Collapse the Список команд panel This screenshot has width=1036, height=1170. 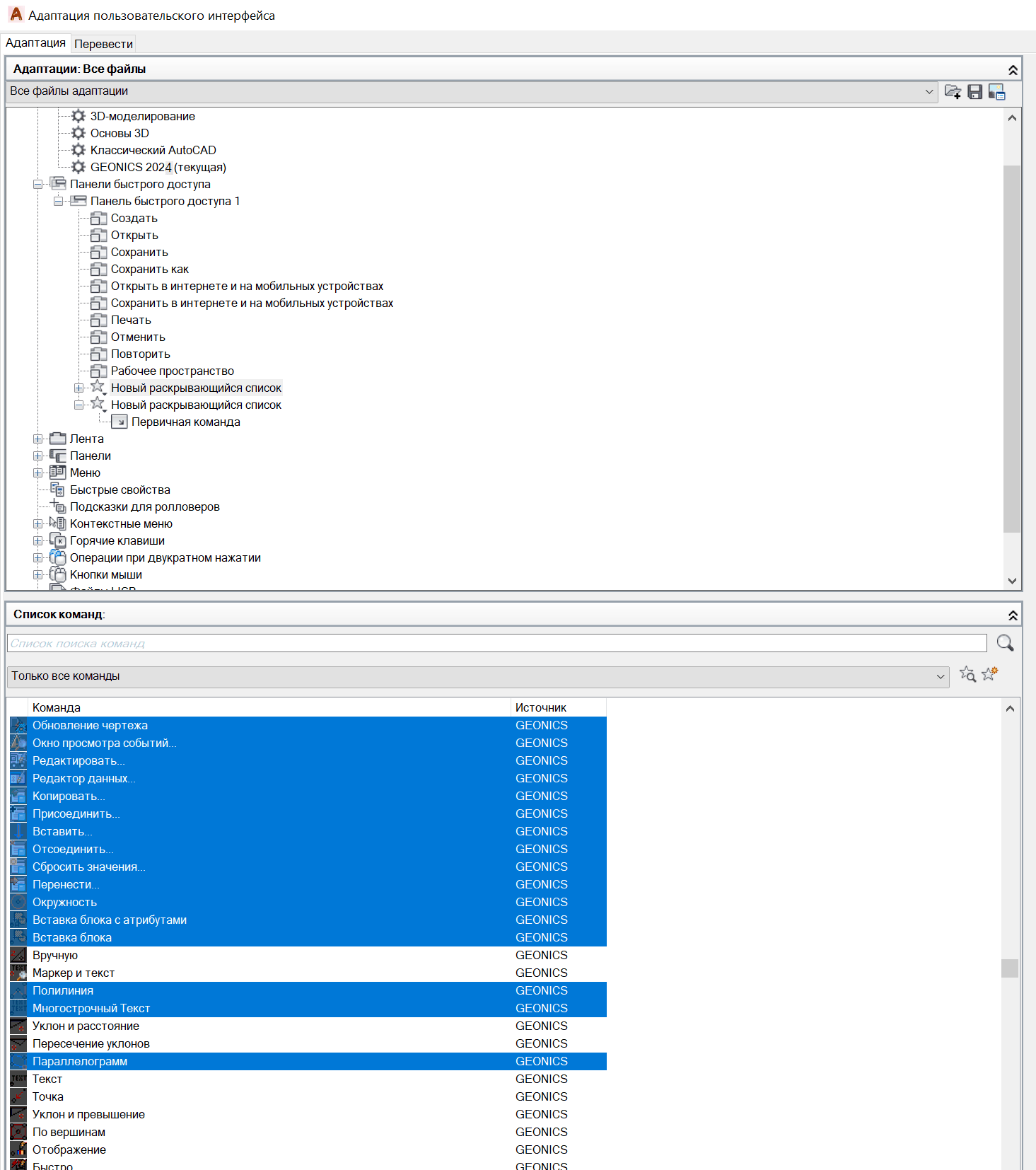tap(1013, 615)
